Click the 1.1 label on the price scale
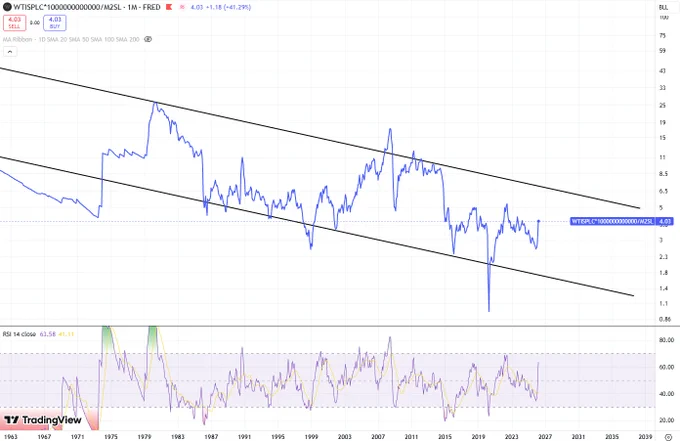 coord(663,303)
